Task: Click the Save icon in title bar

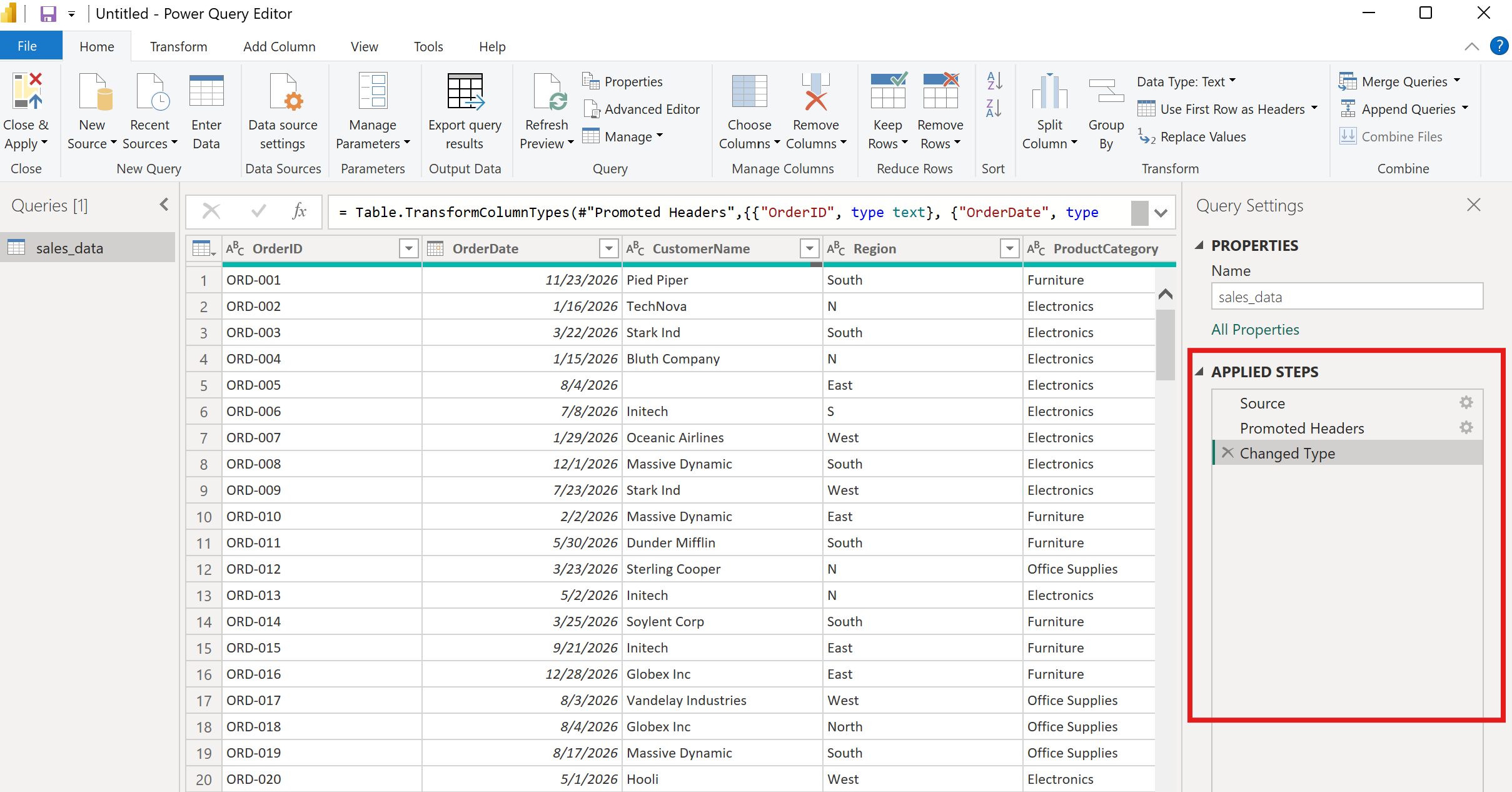Action: coord(48,14)
